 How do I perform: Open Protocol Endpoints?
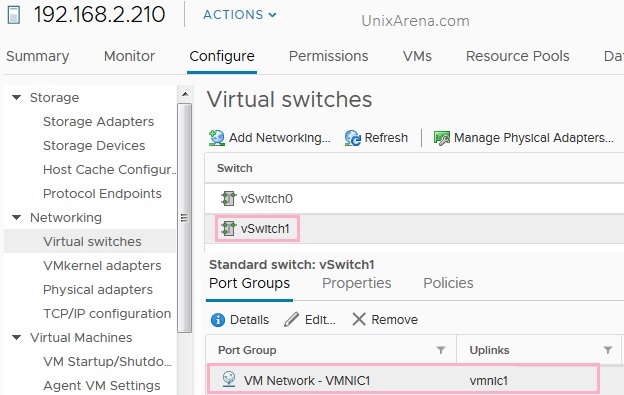click(x=102, y=194)
